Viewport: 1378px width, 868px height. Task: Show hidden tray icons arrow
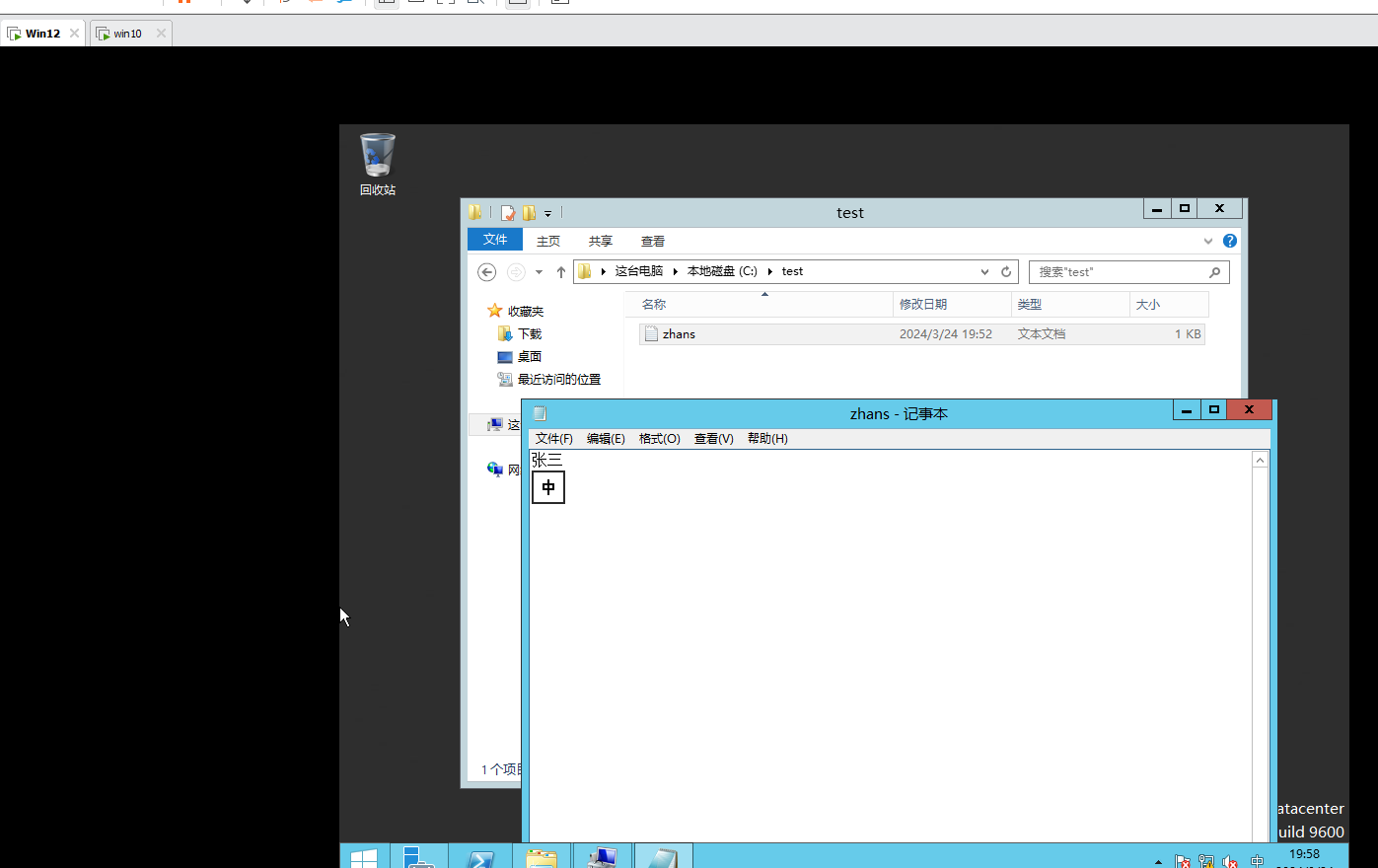tap(1158, 861)
